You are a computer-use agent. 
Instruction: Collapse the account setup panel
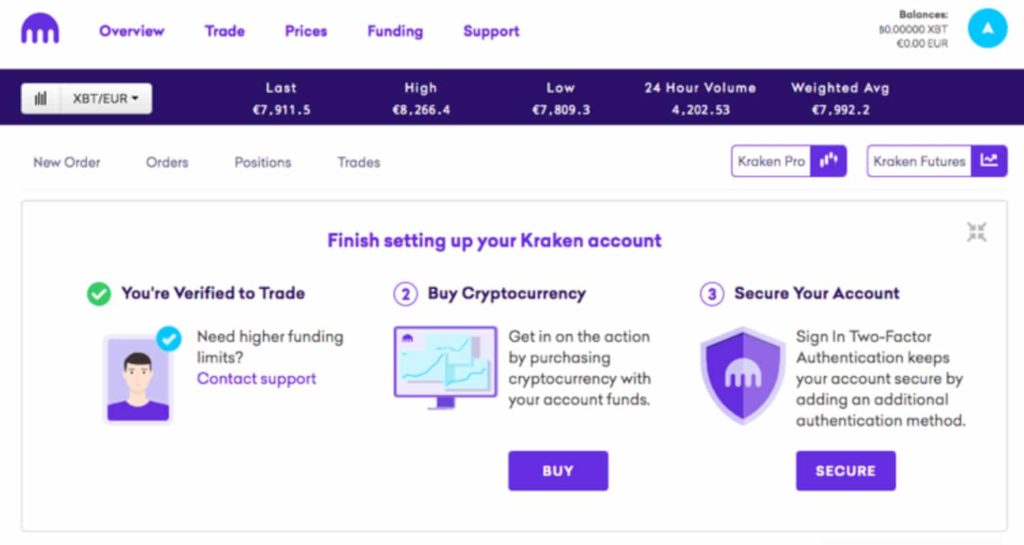coord(976,232)
